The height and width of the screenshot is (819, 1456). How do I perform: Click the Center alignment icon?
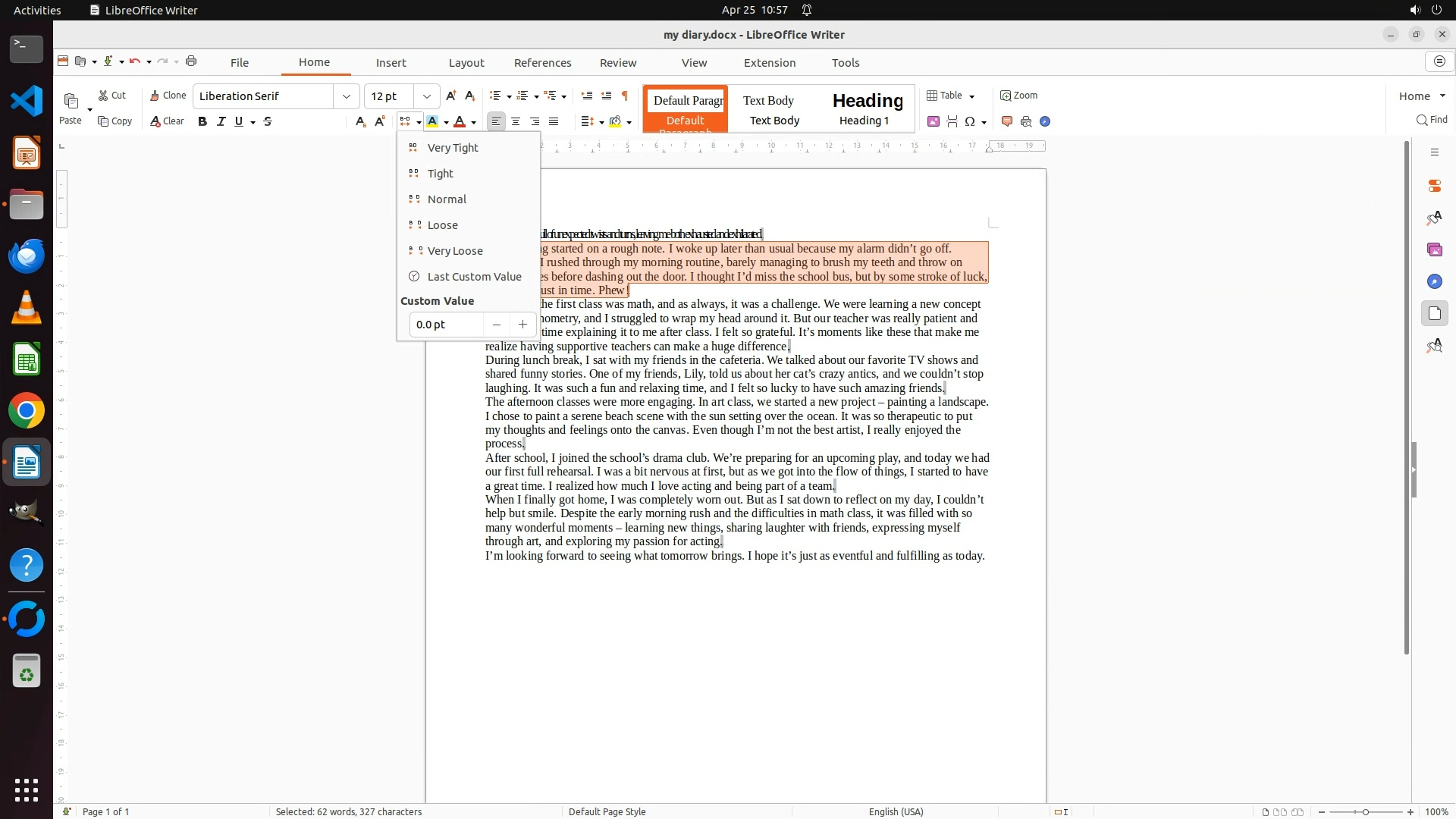[516, 121]
